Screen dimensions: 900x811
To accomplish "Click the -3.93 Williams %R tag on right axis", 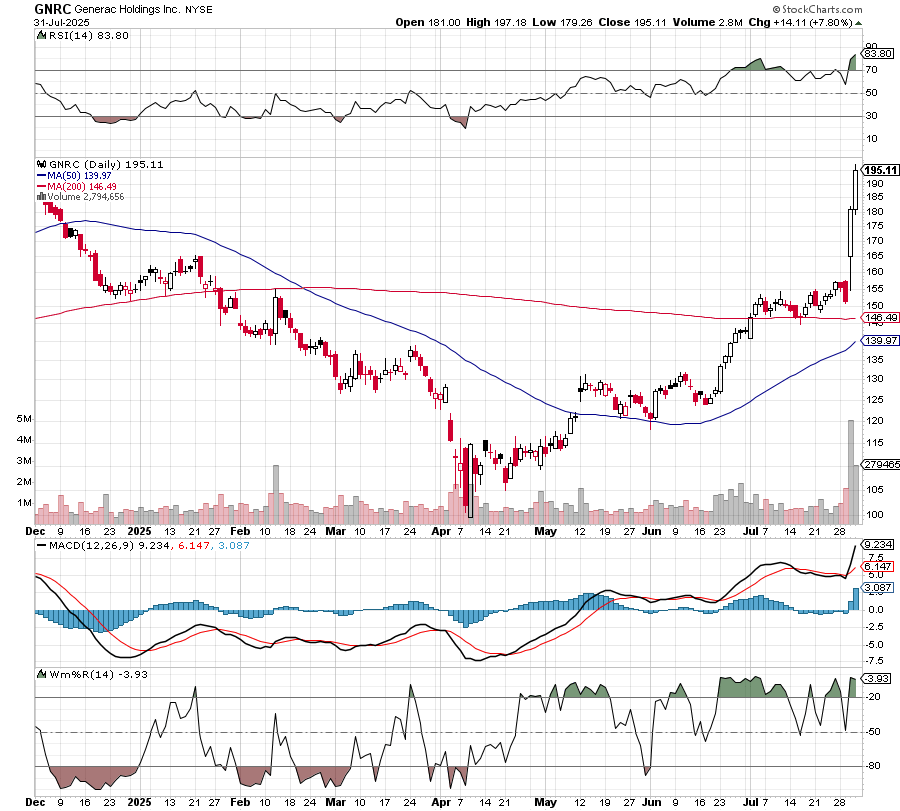I will point(876,678).
